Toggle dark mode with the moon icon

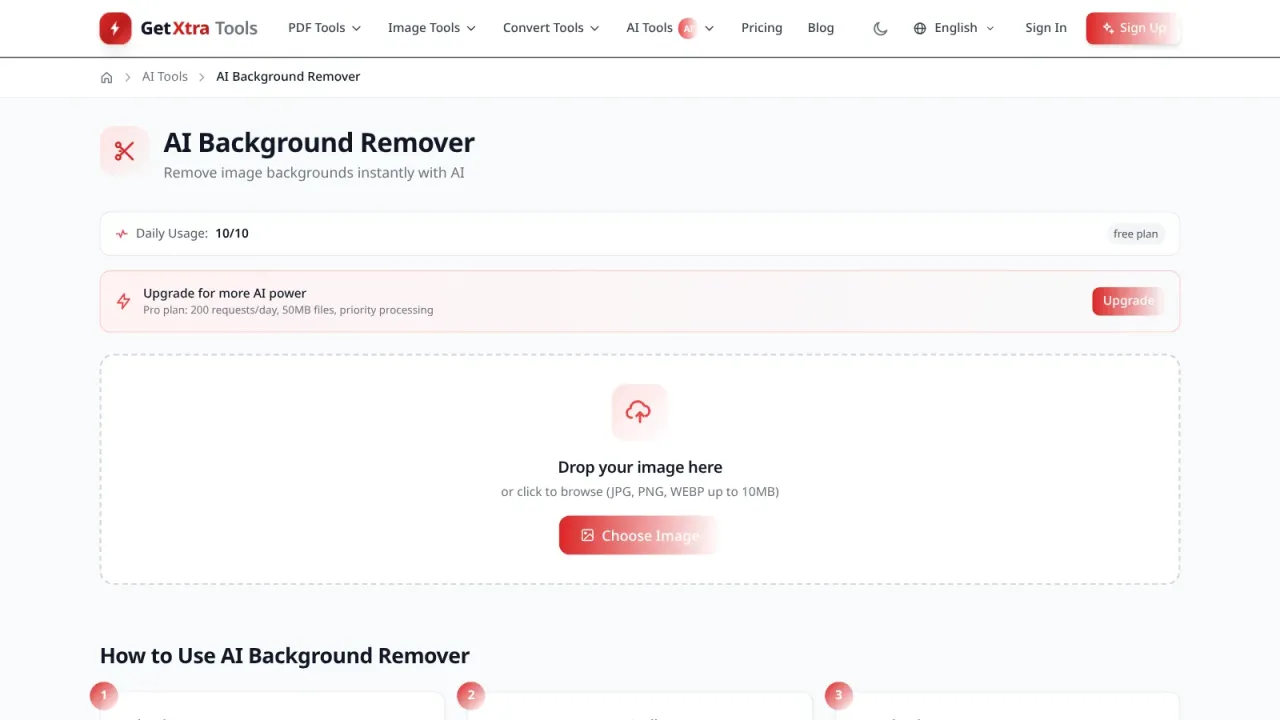(x=880, y=28)
